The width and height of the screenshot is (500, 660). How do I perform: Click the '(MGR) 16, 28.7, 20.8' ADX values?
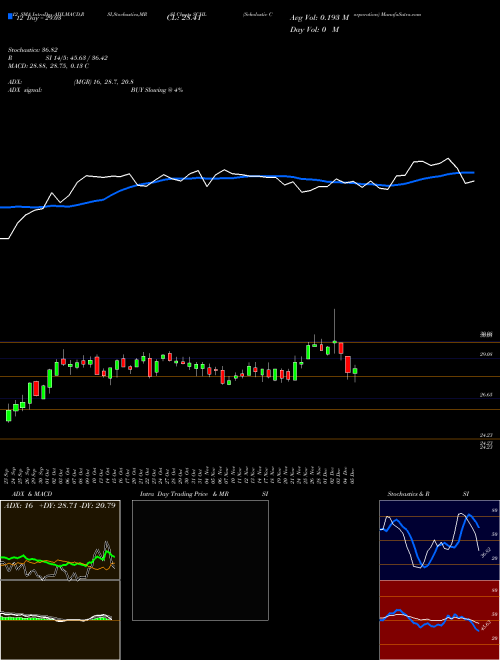pos(104,82)
